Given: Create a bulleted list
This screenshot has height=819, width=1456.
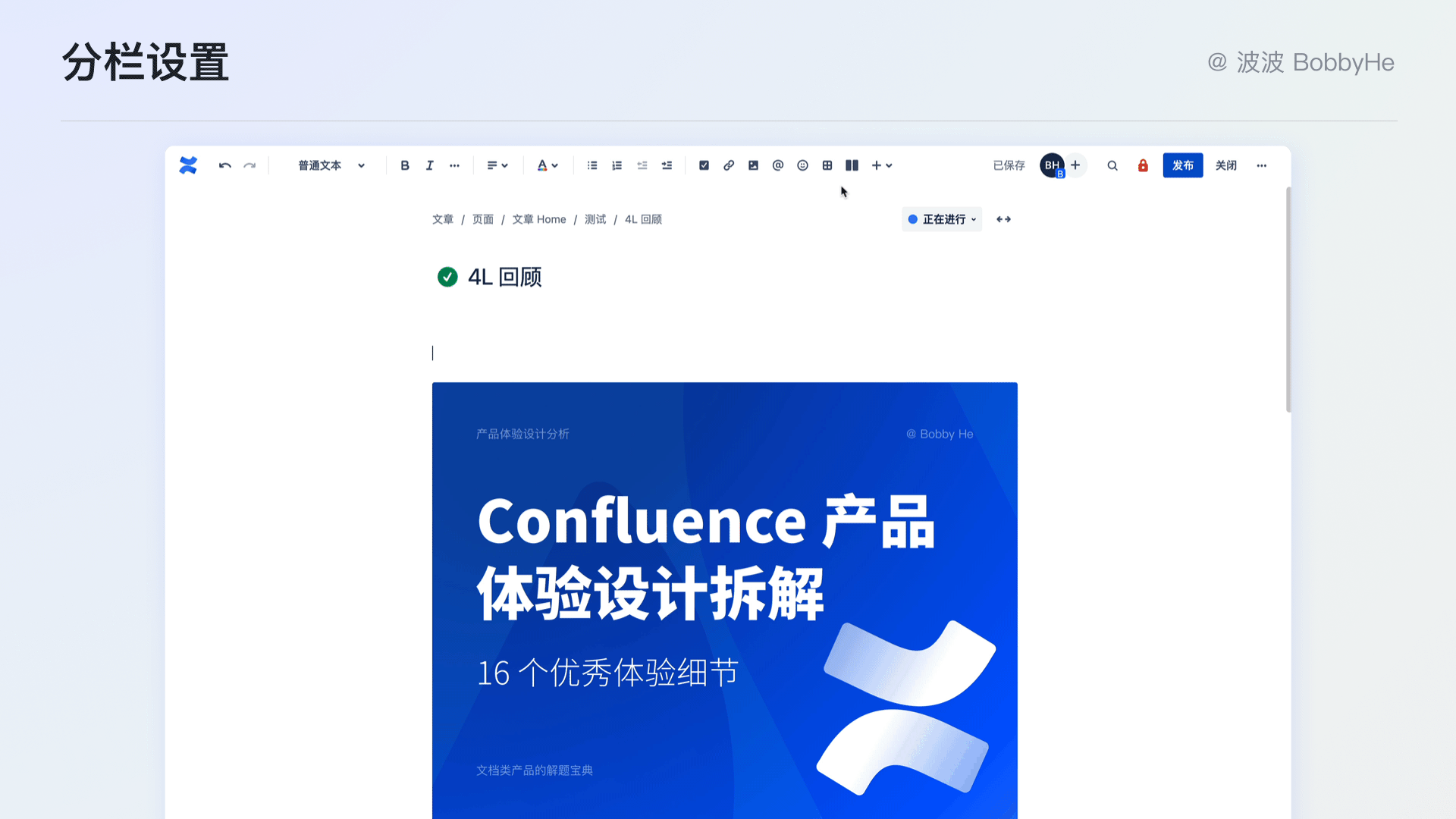Looking at the screenshot, I should [592, 165].
